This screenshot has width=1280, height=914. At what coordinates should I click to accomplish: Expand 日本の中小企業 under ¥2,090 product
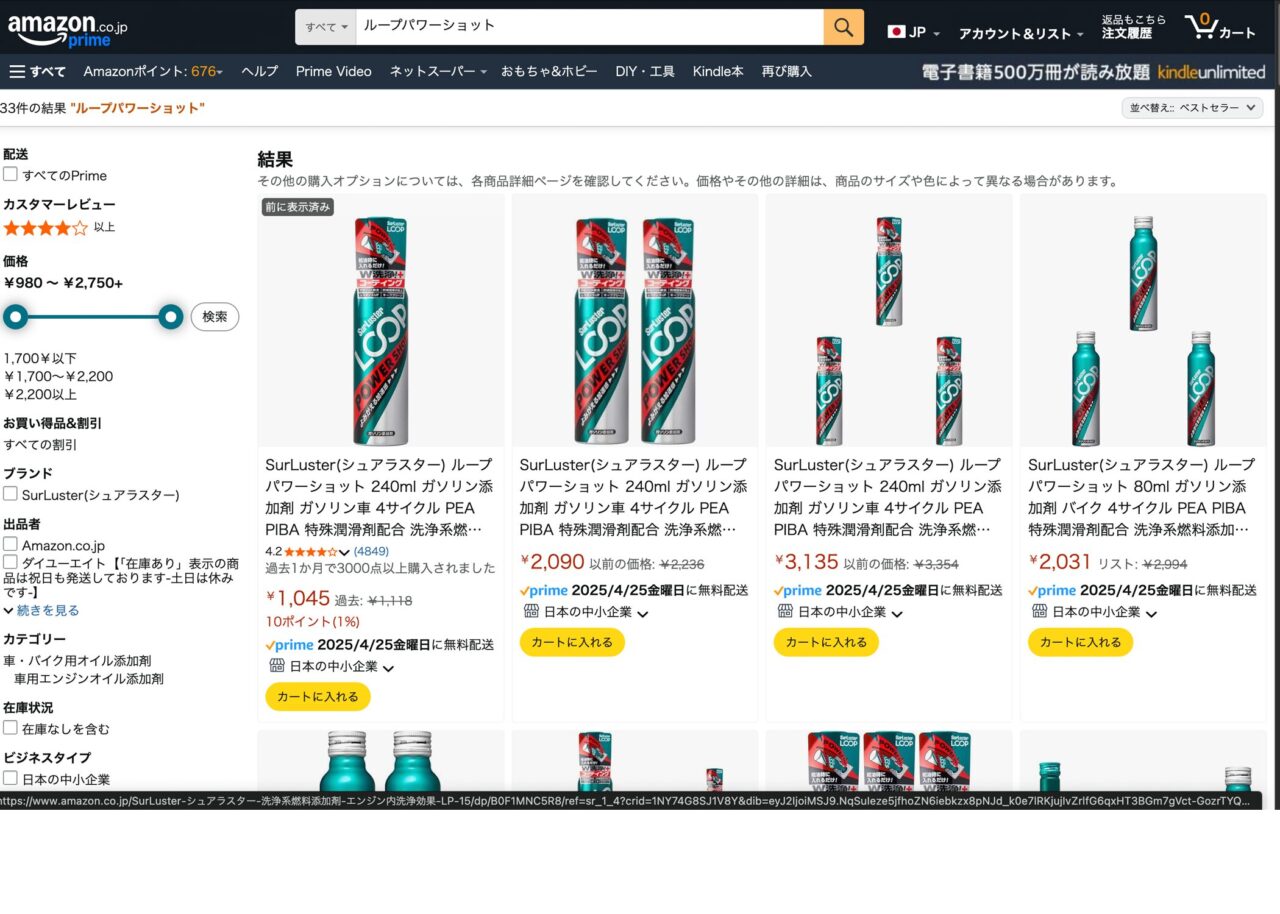coord(642,613)
